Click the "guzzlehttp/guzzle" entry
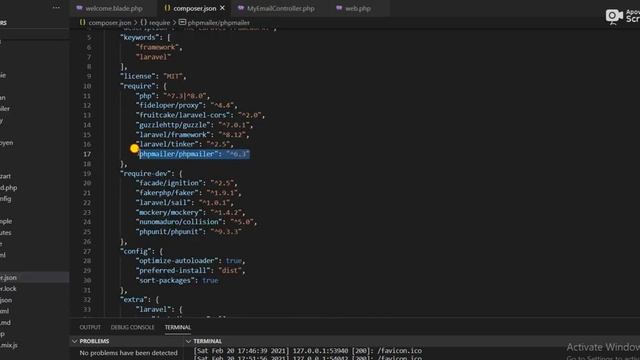The image size is (640, 360). tap(194, 125)
